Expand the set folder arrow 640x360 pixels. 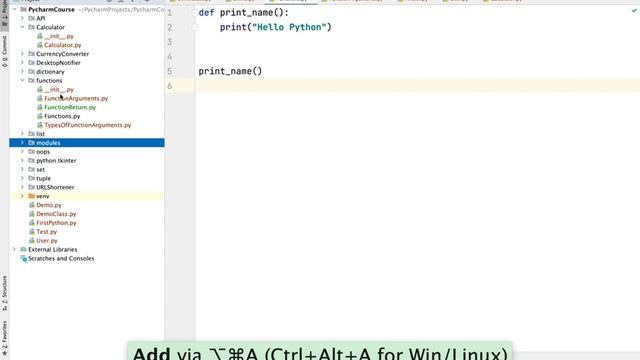pos(22,169)
